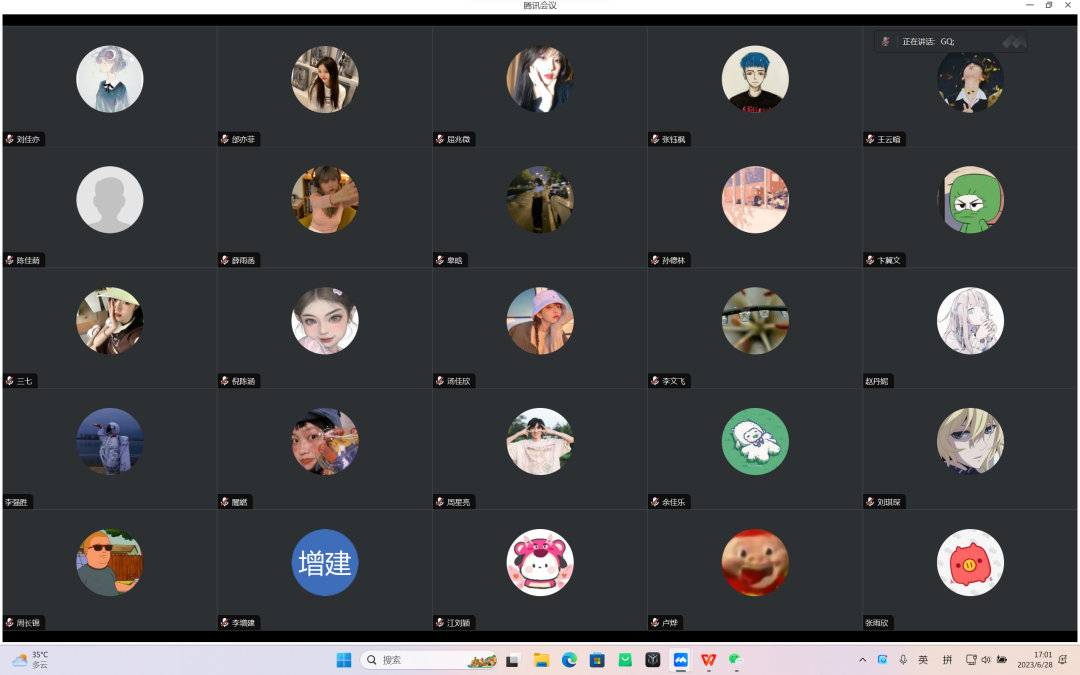Click the system tray microphone icon
The height and width of the screenshot is (675, 1080).
tap(903, 660)
